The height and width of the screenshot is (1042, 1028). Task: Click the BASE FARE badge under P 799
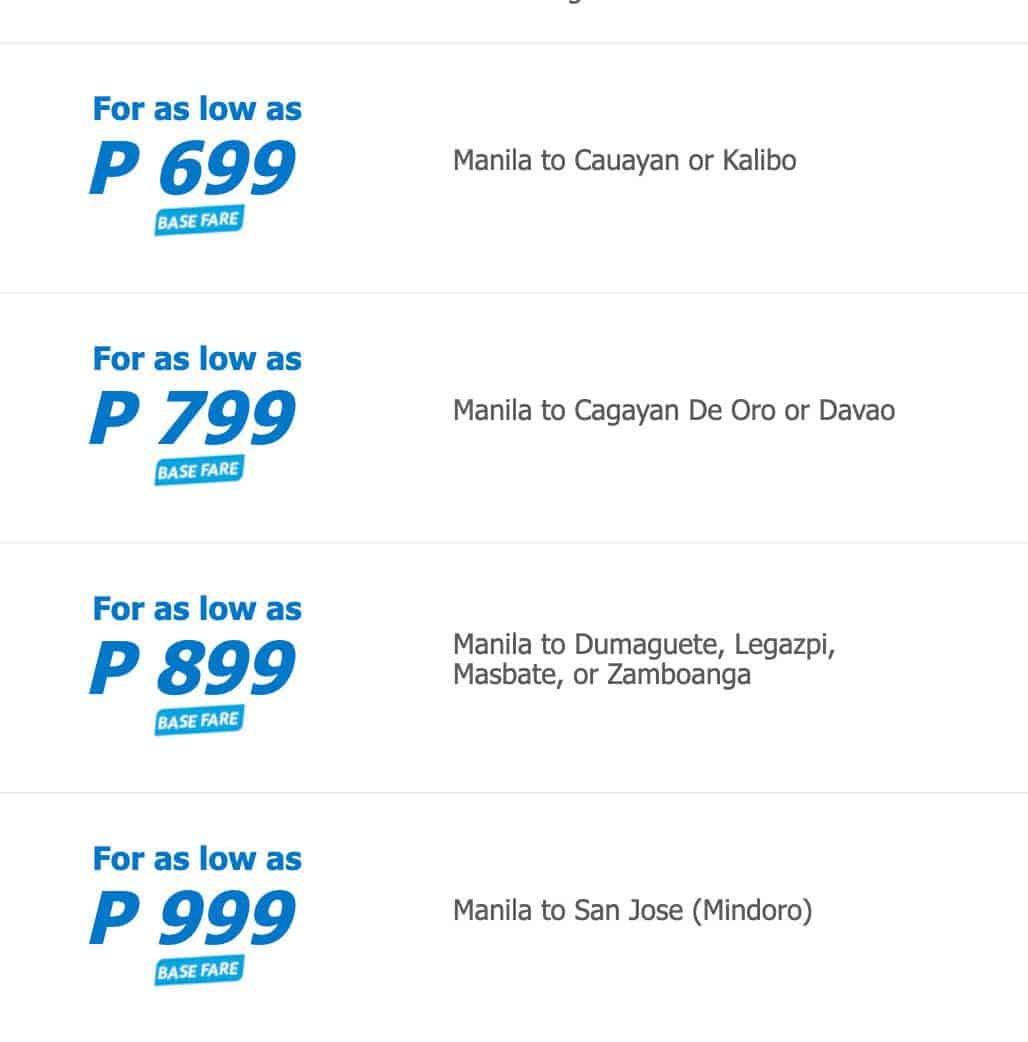pos(199,470)
